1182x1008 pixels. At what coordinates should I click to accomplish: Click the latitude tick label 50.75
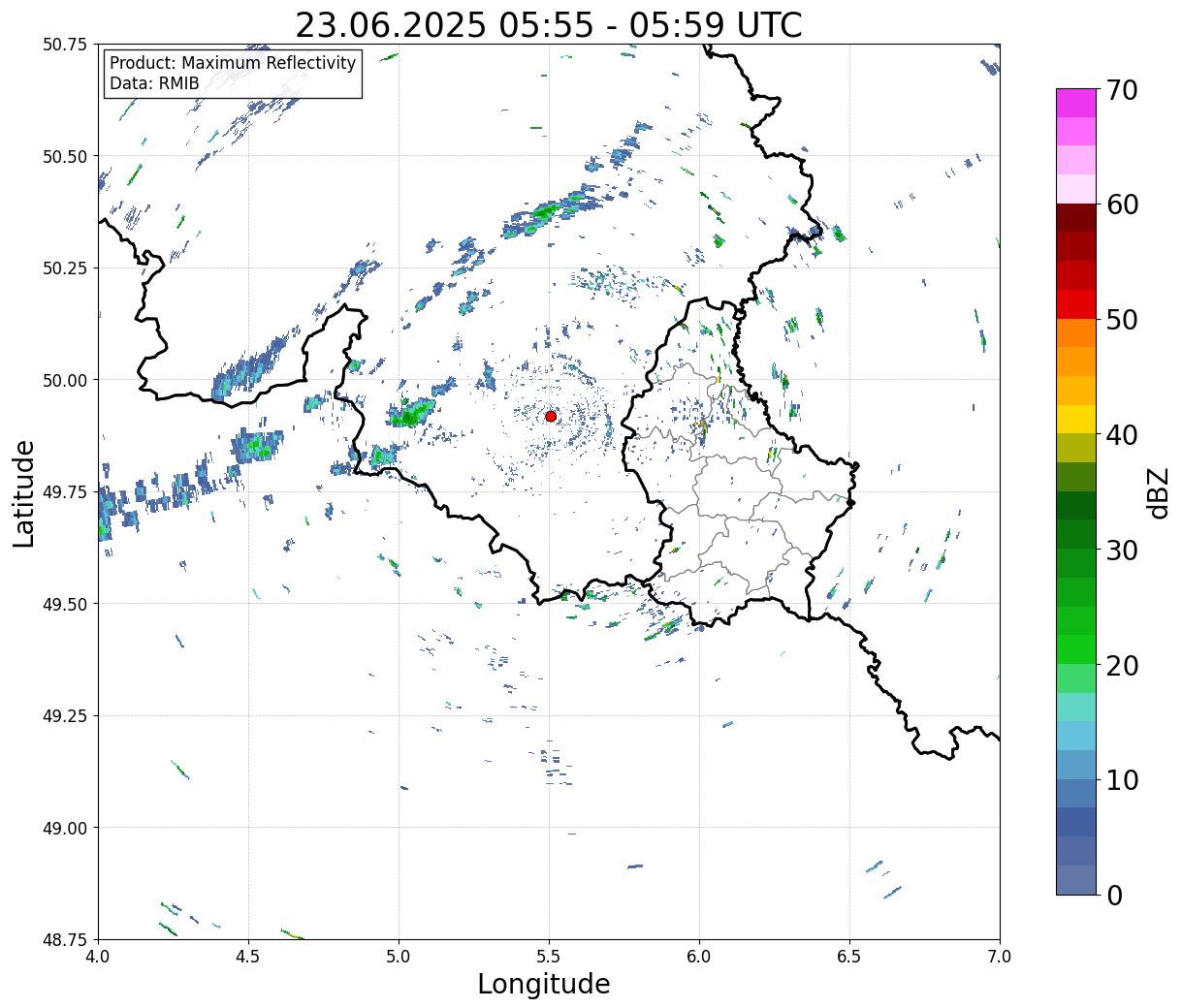[65, 45]
